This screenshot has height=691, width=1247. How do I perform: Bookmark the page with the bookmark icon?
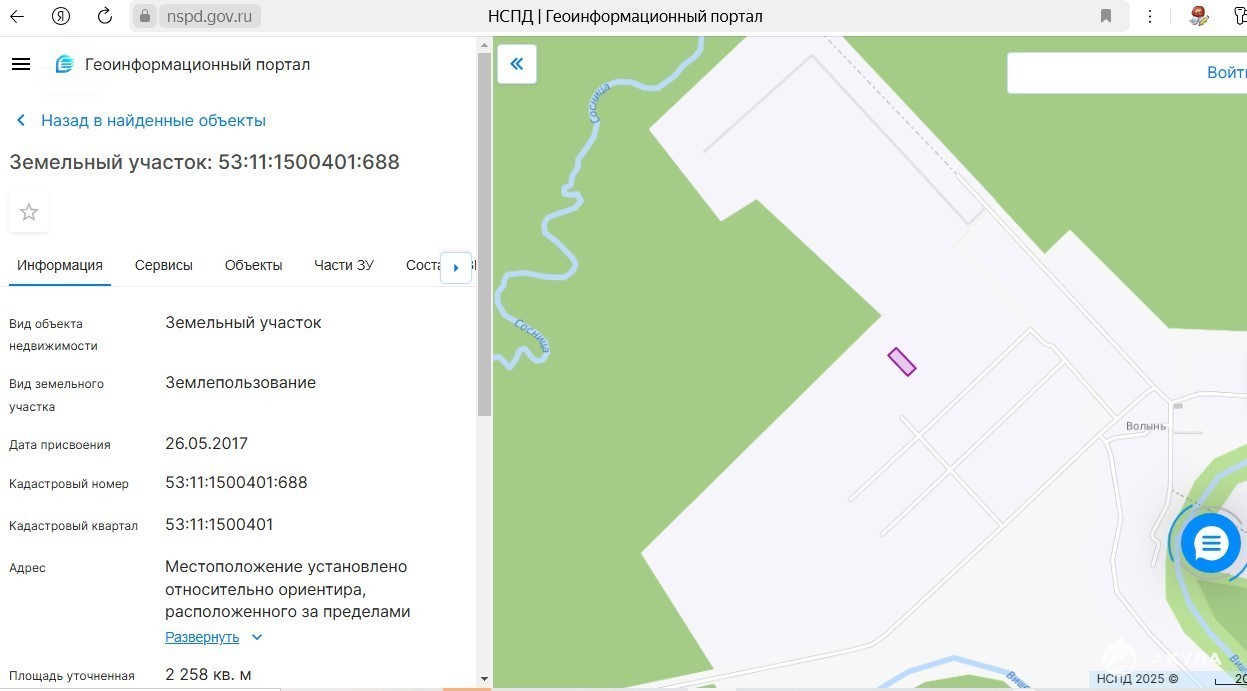(x=1106, y=16)
